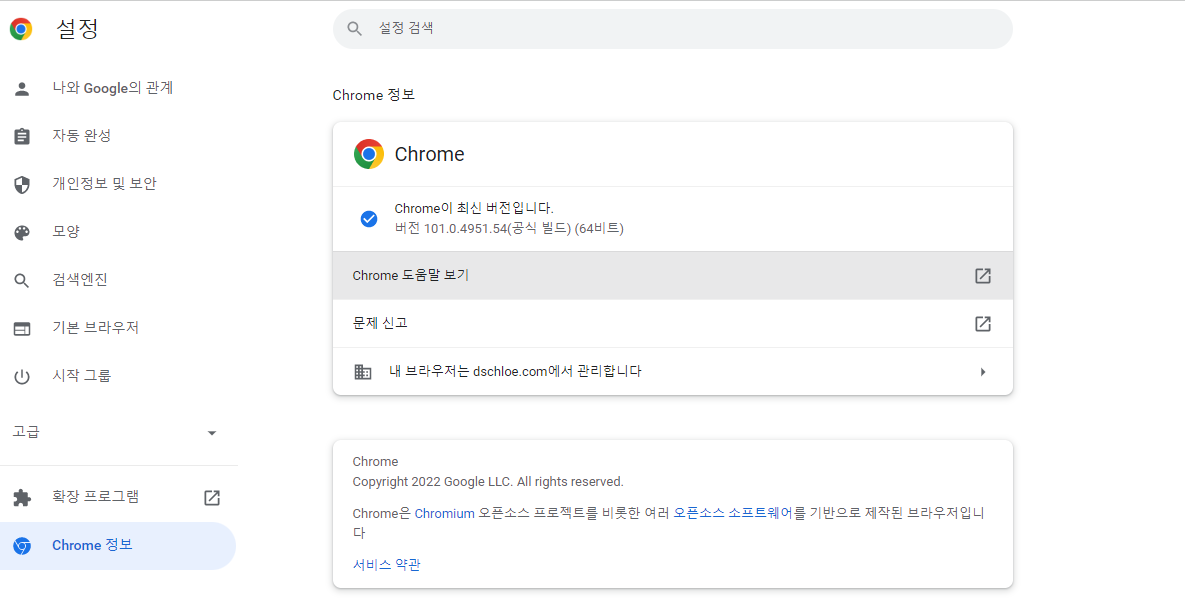This screenshot has width=1185, height=601.
Task: Click 내 브라우저는 dschloe.com에서 관리합니다 row
Action: (x=673, y=372)
